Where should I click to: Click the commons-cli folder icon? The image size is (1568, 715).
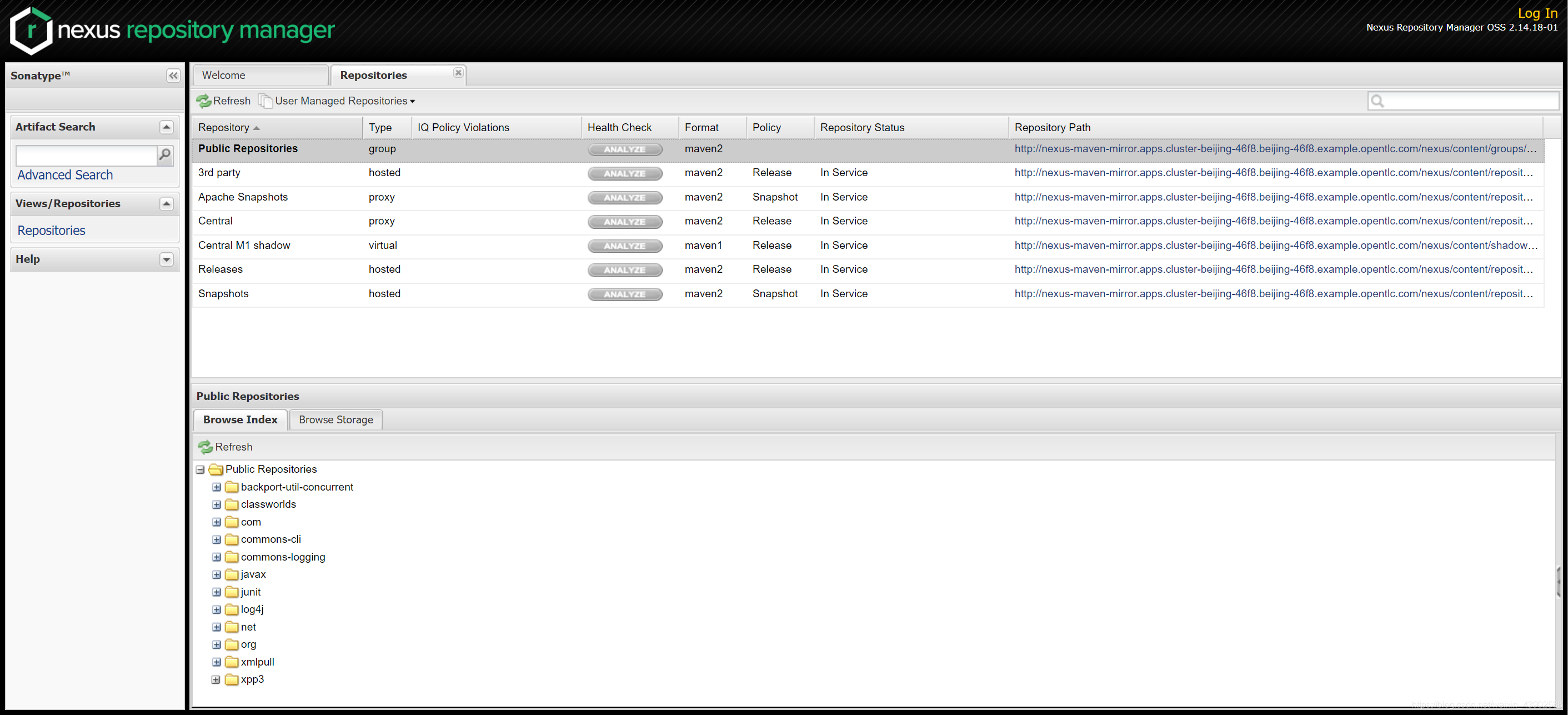231,539
